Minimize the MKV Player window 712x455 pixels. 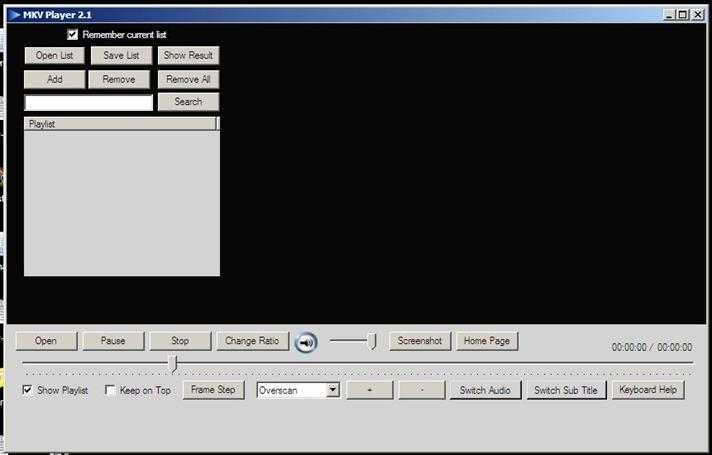pyautogui.click(x=669, y=15)
